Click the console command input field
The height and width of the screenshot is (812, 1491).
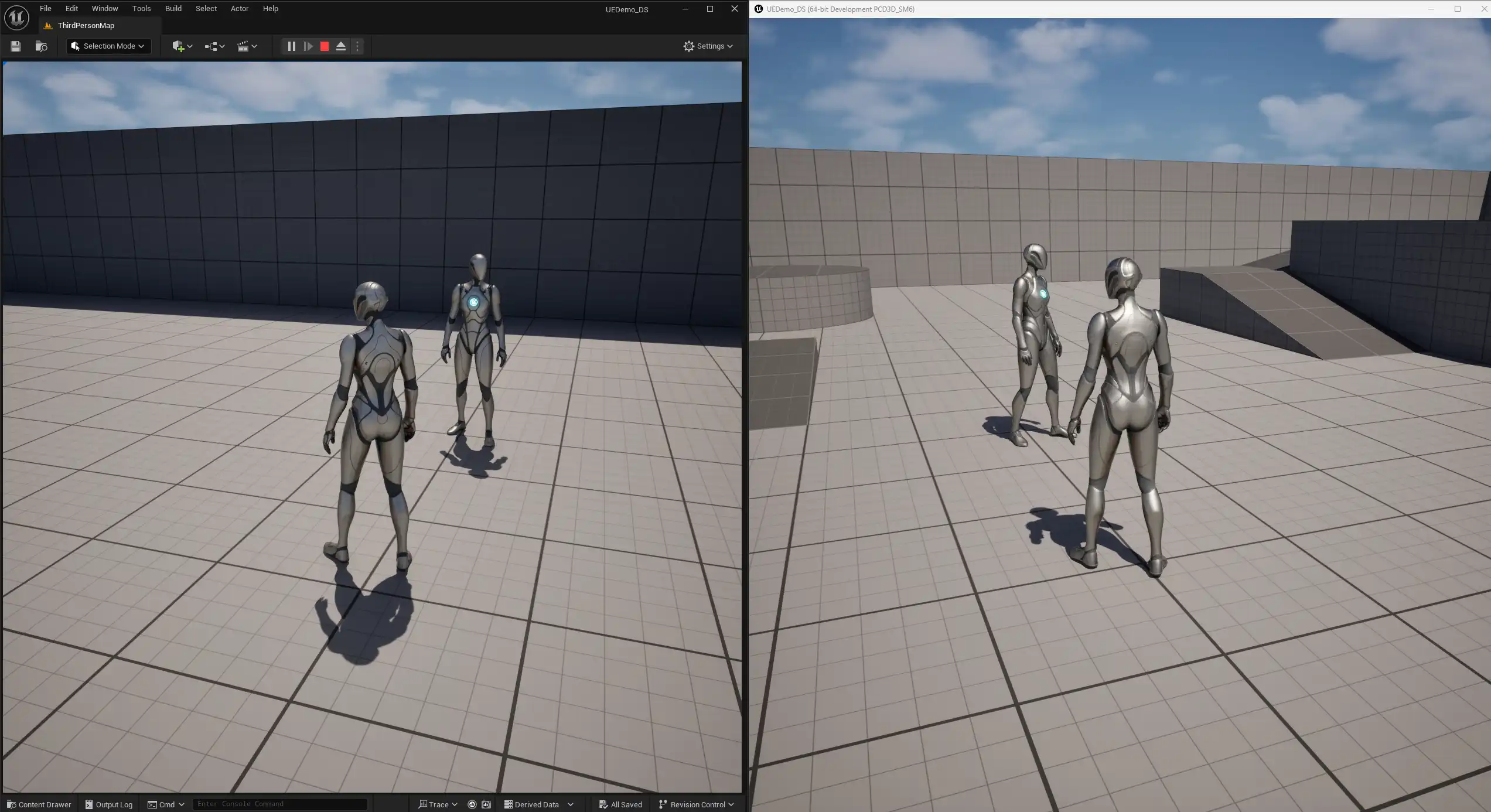[x=279, y=804]
